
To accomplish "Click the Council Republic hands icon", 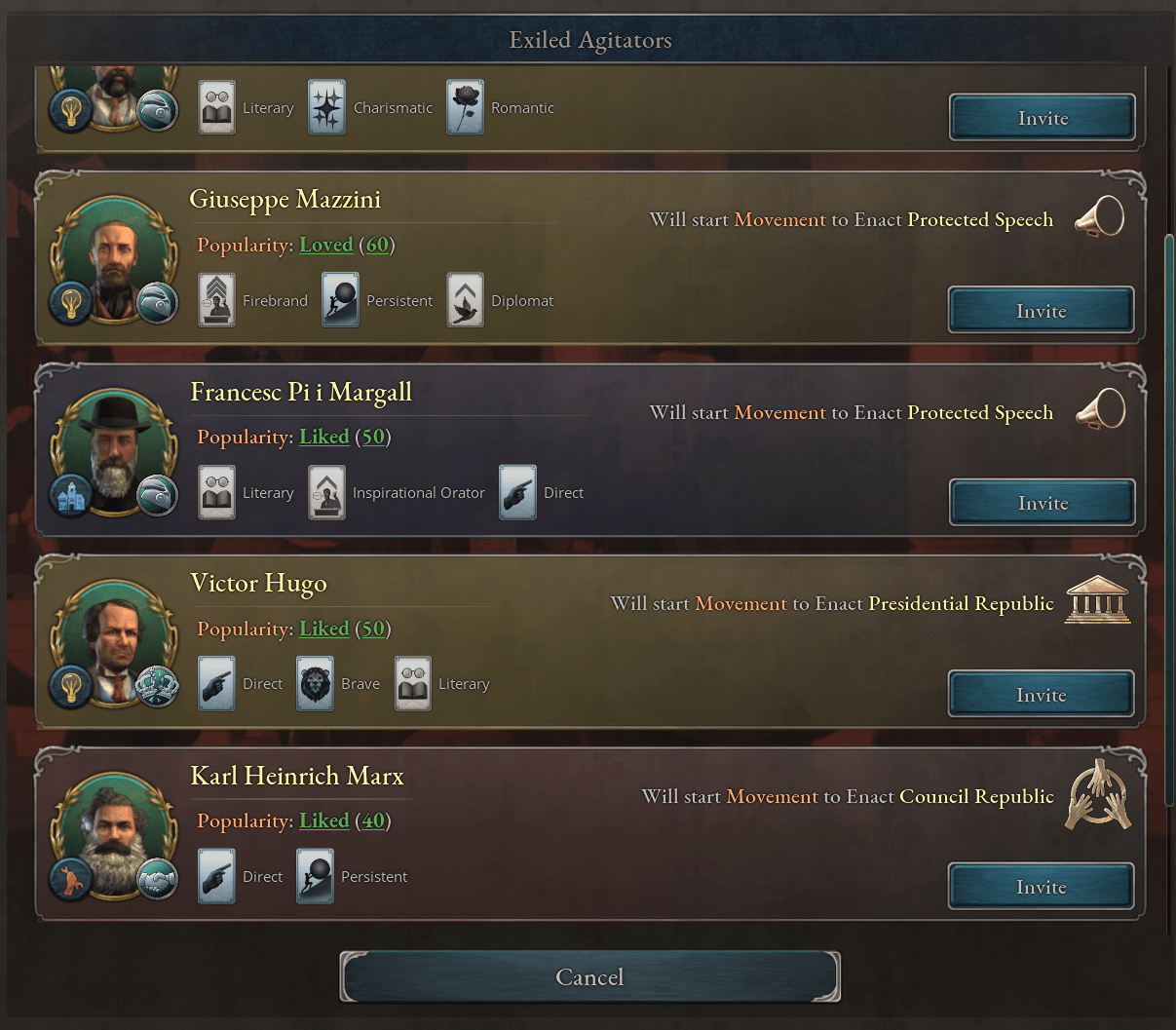I will (x=1099, y=795).
